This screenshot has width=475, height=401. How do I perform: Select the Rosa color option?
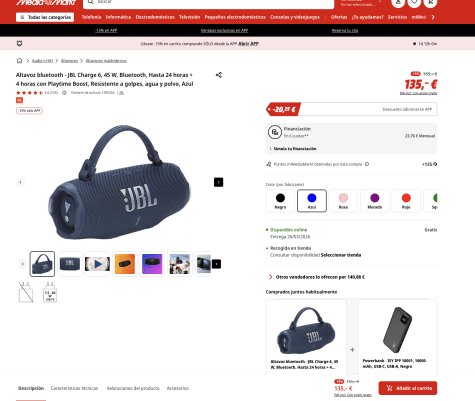pyautogui.click(x=343, y=201)
